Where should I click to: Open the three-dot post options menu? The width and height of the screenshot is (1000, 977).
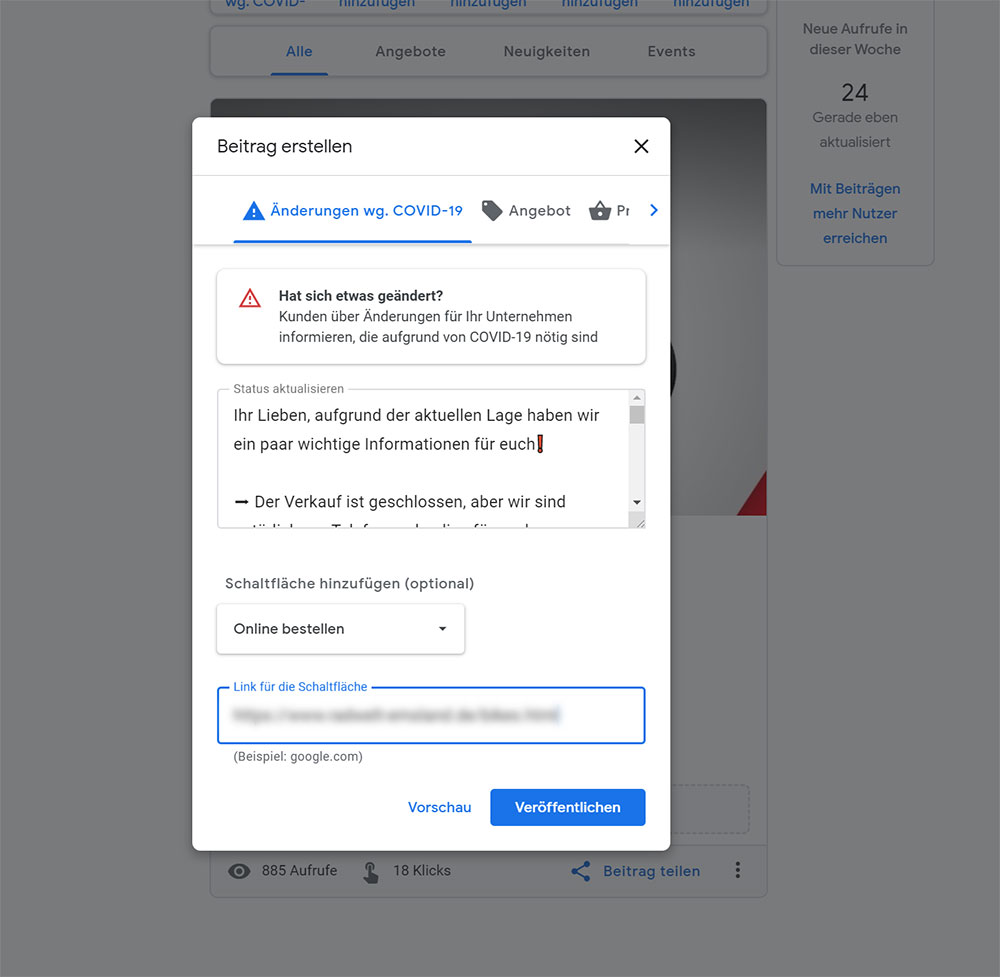coord(737,870)
